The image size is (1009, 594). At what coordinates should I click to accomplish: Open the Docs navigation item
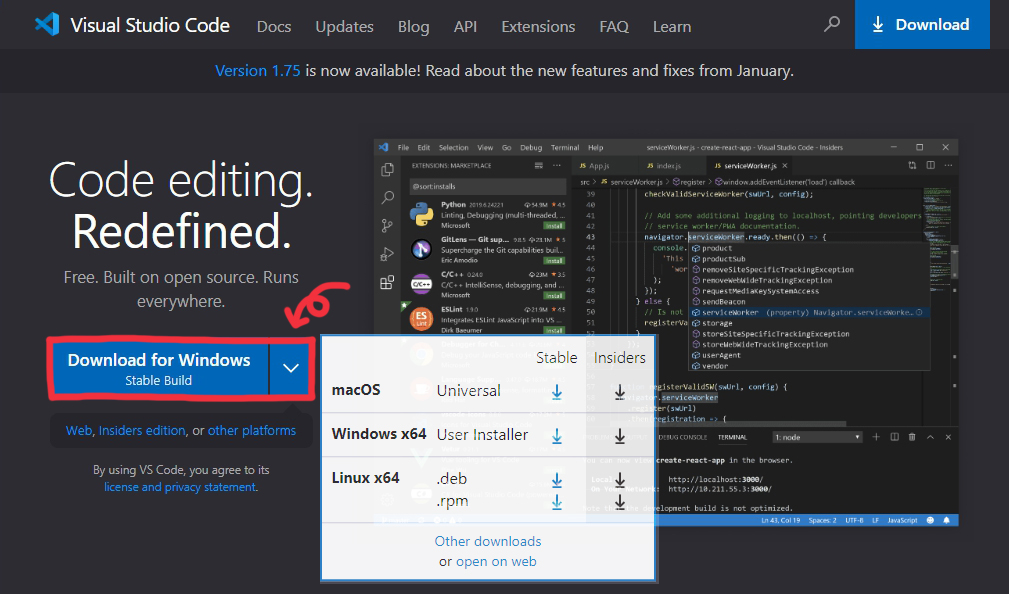pyautogui.click(x=274, y=26)
